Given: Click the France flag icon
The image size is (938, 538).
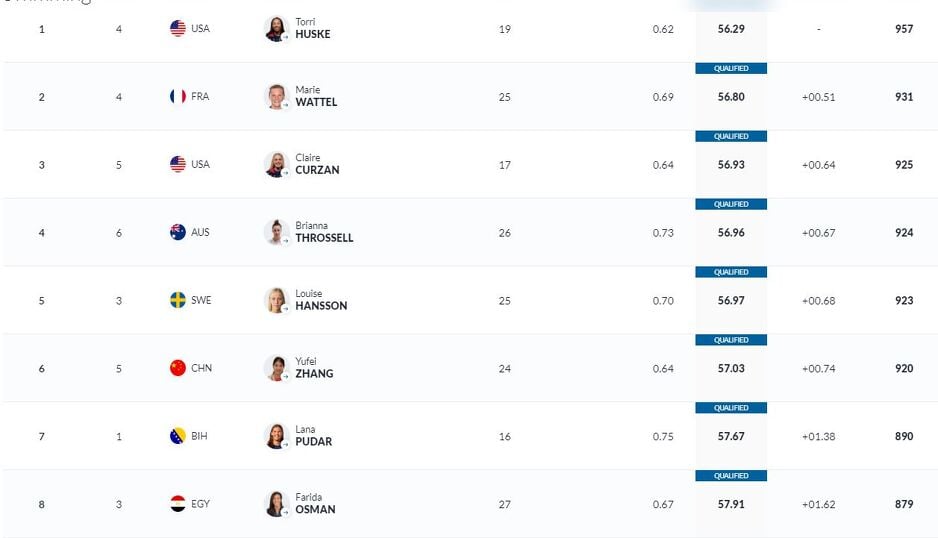Looking at the screenshot, I should pos(178,97).
